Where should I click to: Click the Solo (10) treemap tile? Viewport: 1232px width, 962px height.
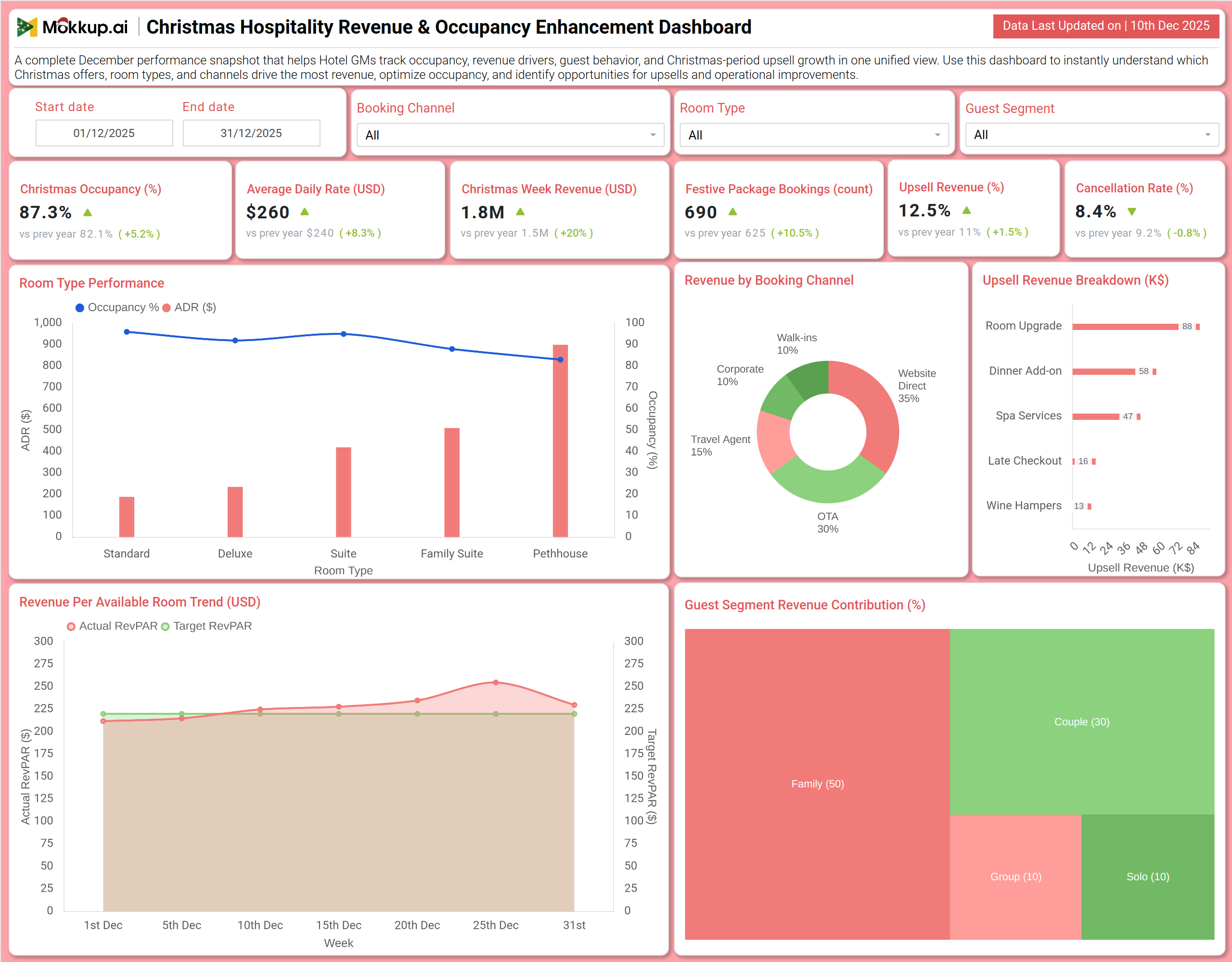tap(1148, 877)
